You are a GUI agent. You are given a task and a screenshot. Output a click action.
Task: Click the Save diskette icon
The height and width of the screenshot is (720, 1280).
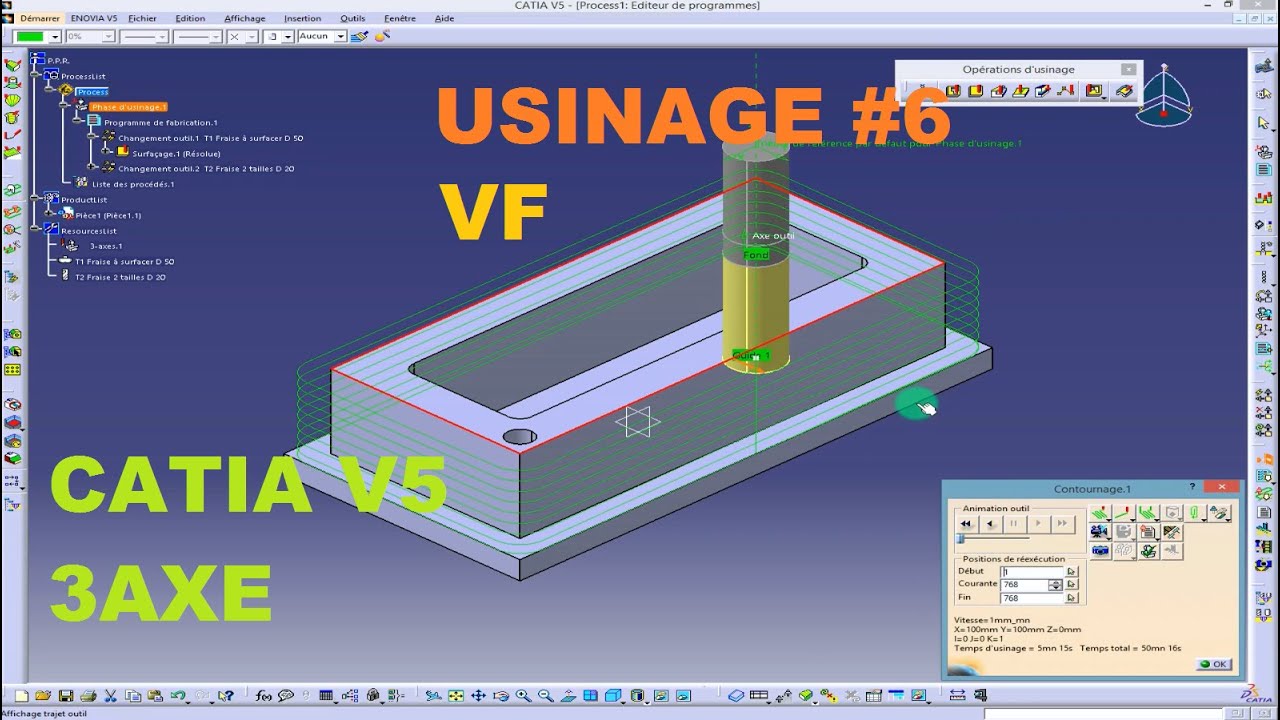[x=66, y=696]
